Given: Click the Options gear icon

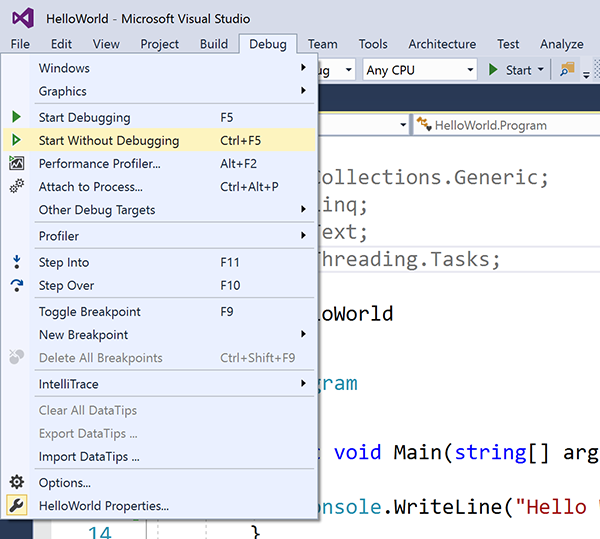Looking at the screenshot, I should tap(16, 482).
